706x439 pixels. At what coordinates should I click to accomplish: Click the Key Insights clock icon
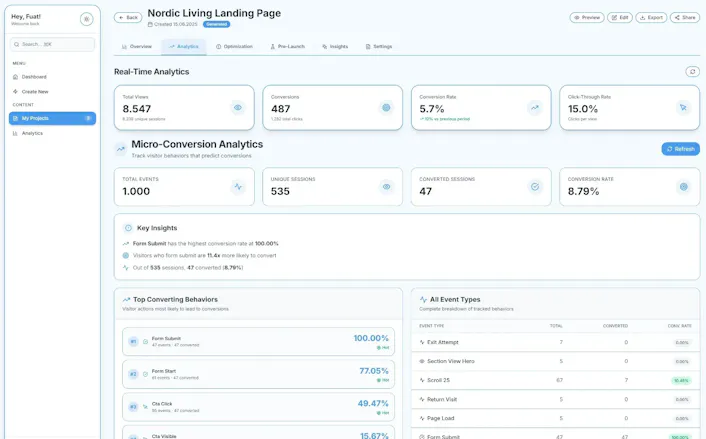click(128, 228)
